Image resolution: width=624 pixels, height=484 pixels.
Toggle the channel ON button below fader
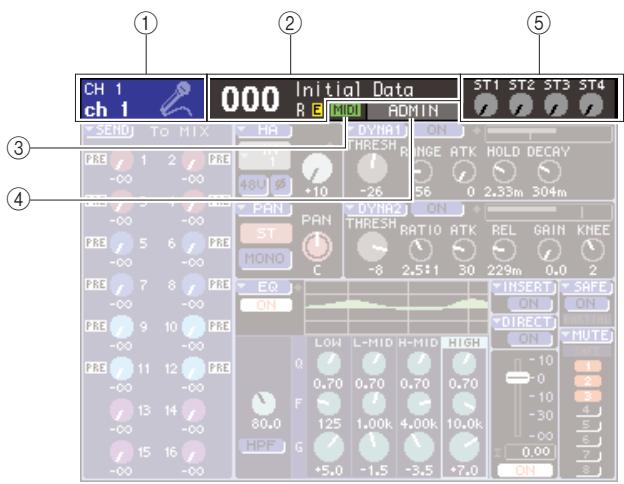(x=525, y=470)
